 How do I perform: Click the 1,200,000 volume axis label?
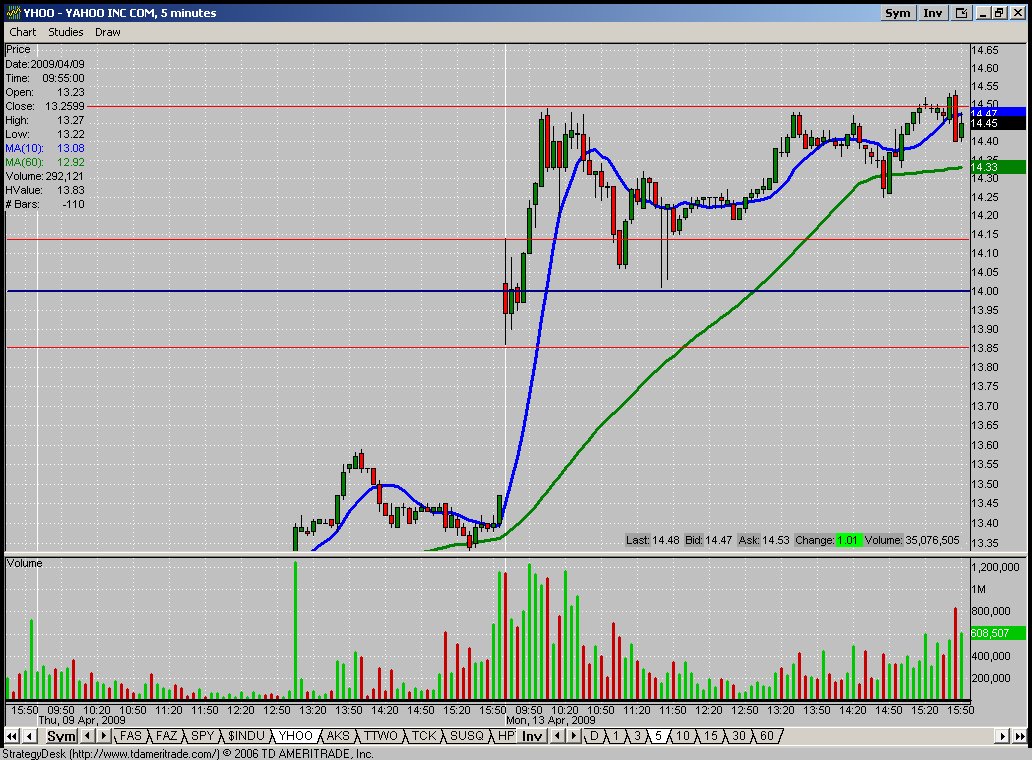995,567
